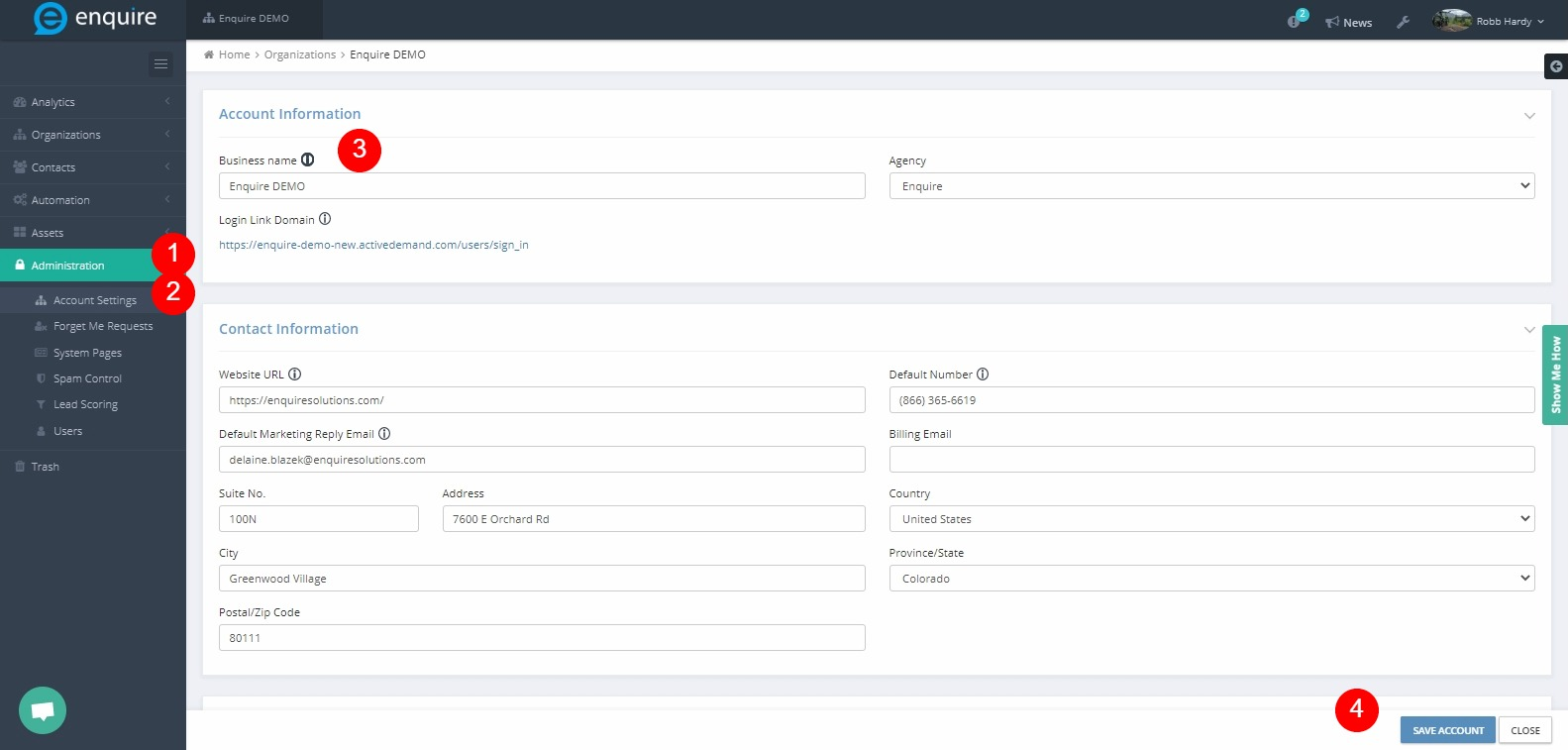Click Default Number info icon

983,374
